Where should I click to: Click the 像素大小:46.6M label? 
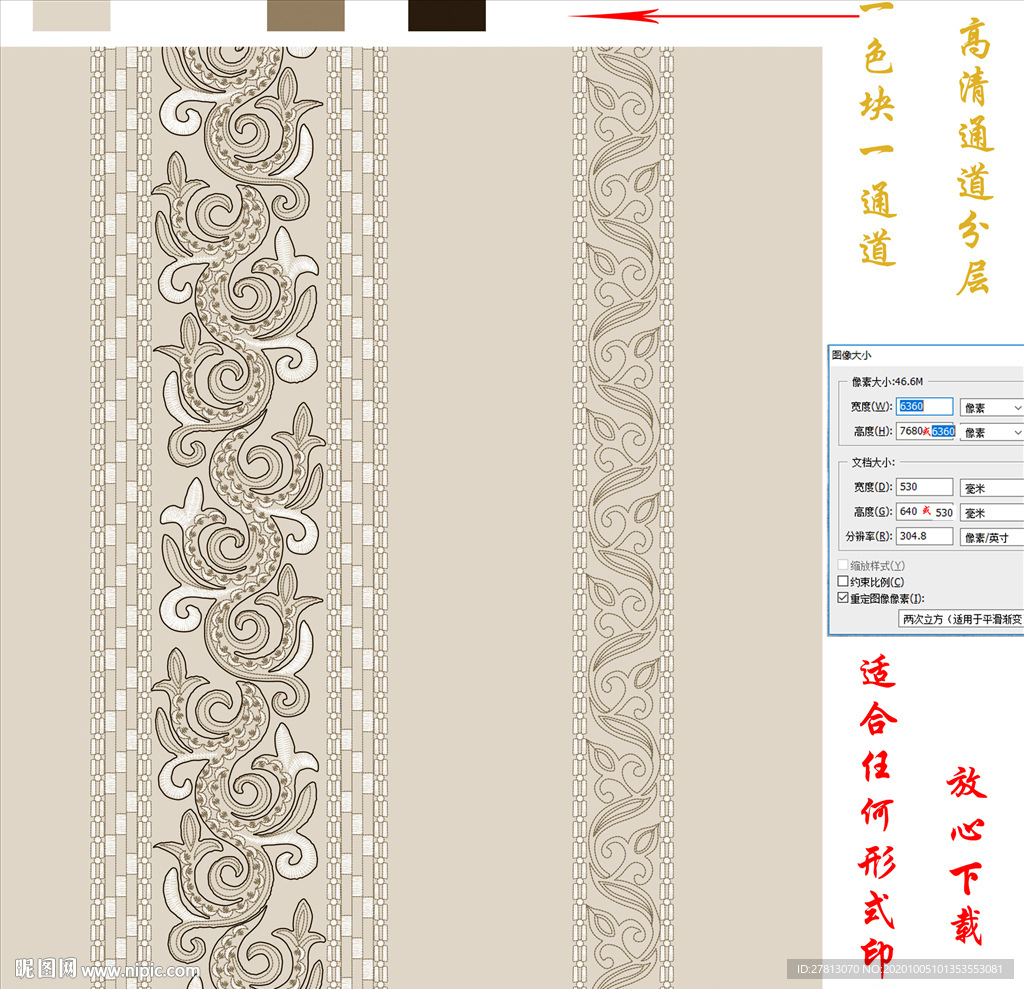pyautogui.click(x=887, y=381)
